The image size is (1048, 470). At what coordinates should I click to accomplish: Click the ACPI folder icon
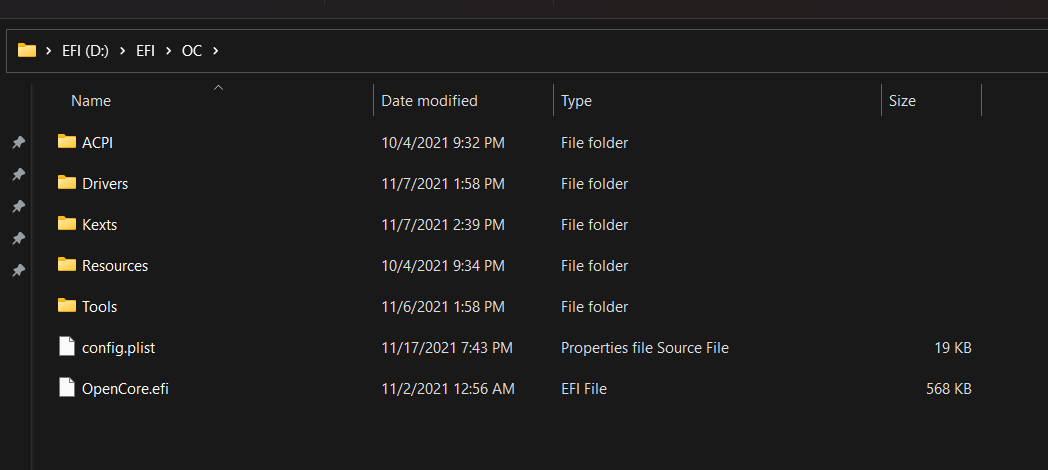pos(67,142)
